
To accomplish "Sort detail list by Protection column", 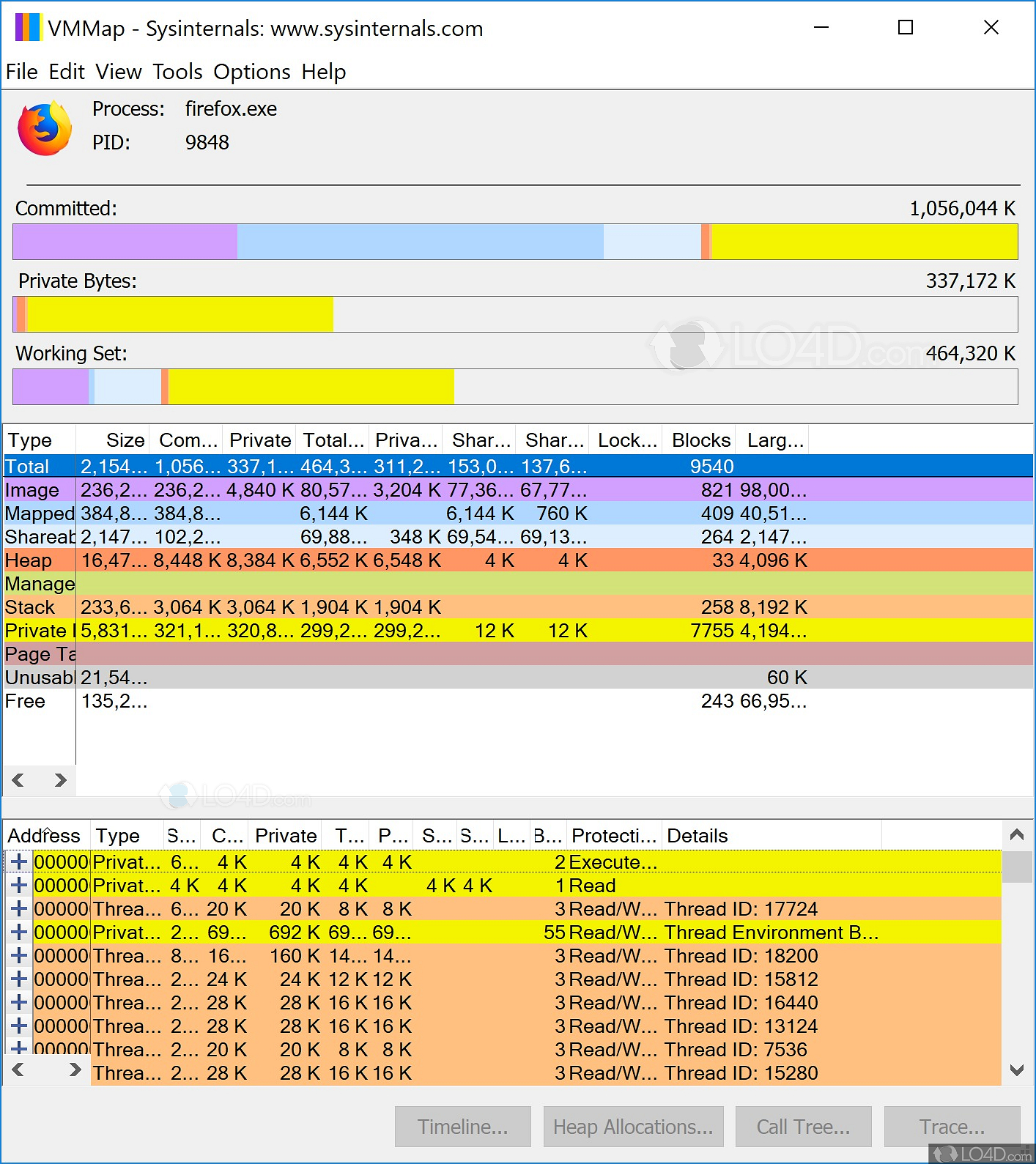I will [x=615, y=835].
